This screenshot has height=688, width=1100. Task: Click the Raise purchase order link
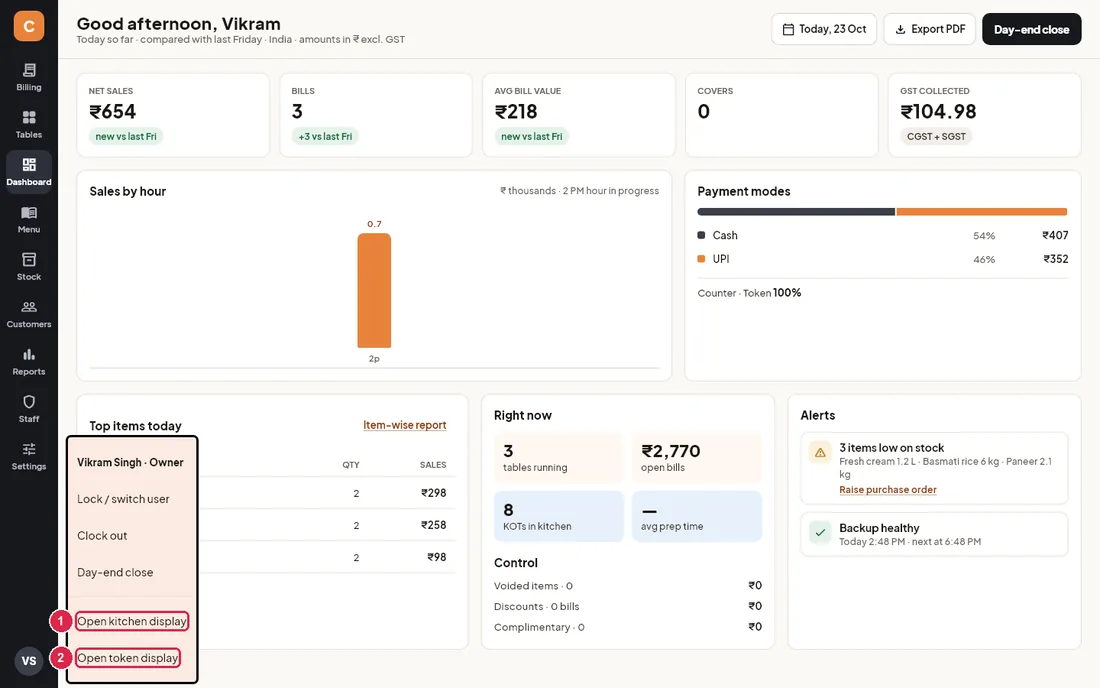point(887,490)
